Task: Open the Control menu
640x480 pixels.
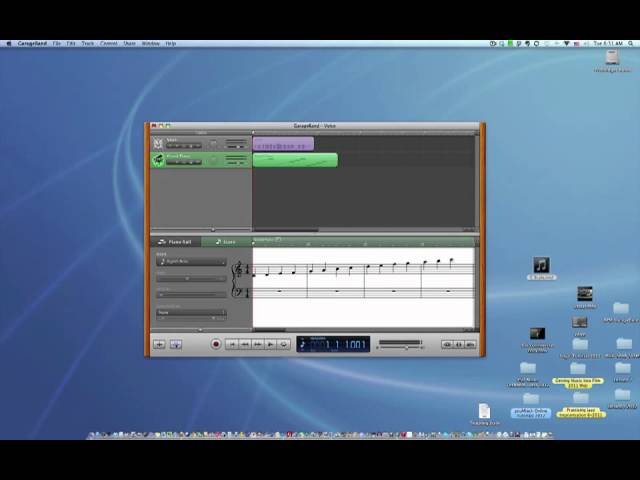Action: [x=109, y=43]
